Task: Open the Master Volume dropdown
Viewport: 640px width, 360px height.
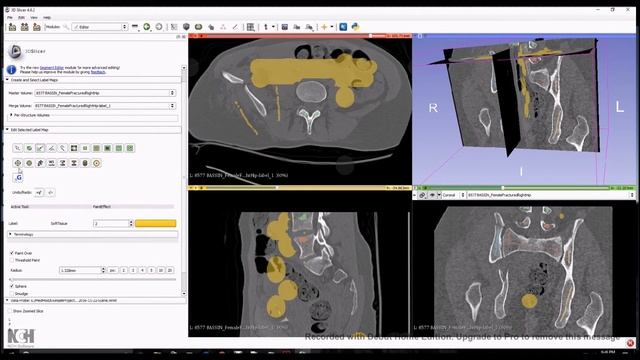Action: (105, 93)
